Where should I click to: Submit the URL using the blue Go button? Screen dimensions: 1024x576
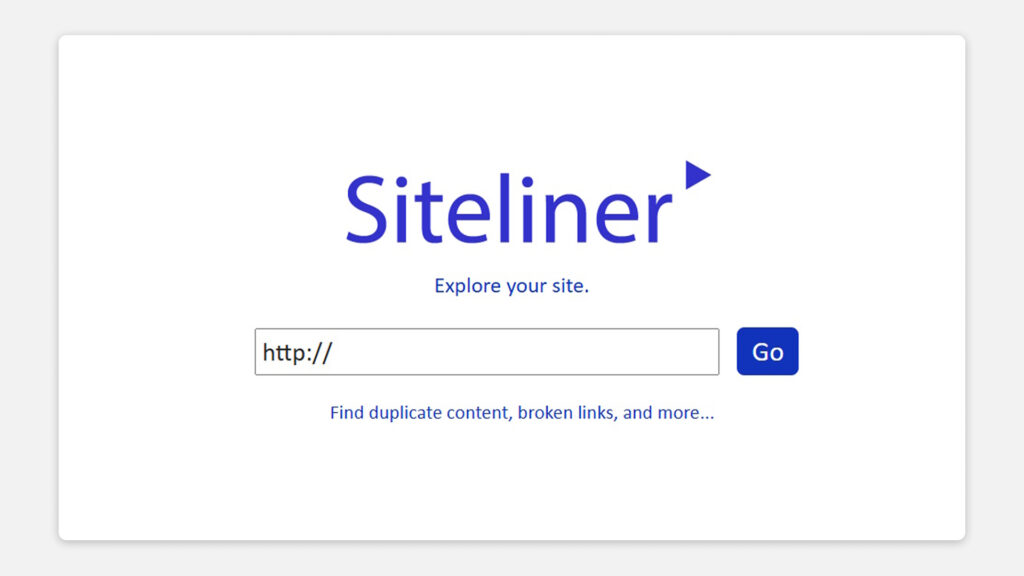click(x=767, y=352)
